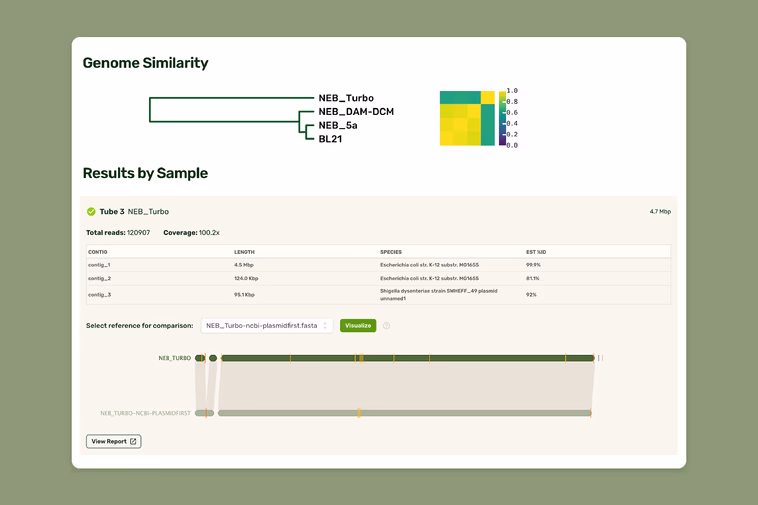This screenshot has width=758, height=505.
Task: Click the SPECIES column header
Action: click(x=391, y=252)
